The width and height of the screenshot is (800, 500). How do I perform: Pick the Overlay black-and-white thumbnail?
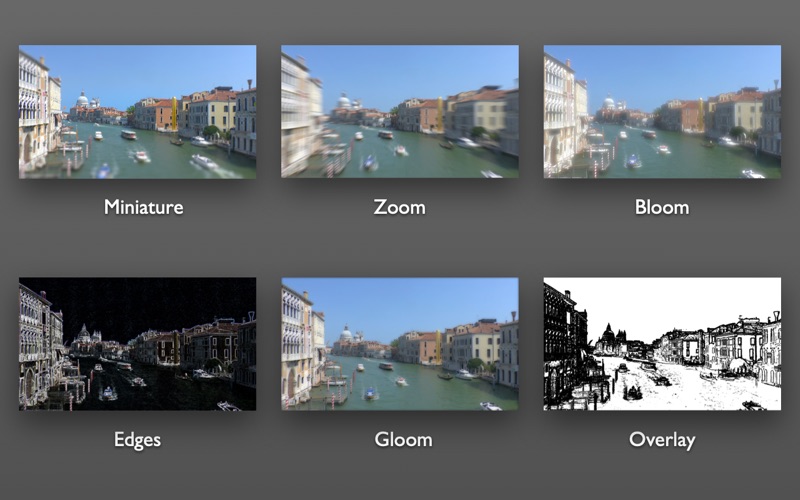click(x=662, y=344)
